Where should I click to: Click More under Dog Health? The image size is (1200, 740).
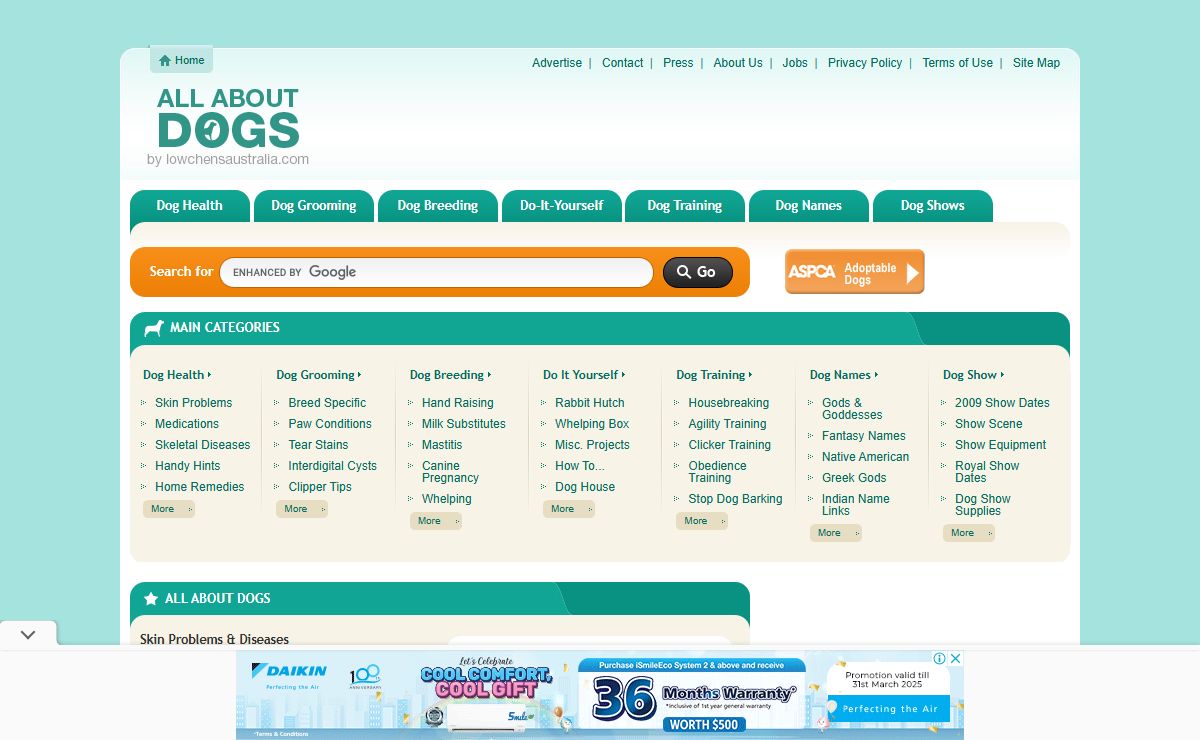pyautogui.click(x=169, y=509)
